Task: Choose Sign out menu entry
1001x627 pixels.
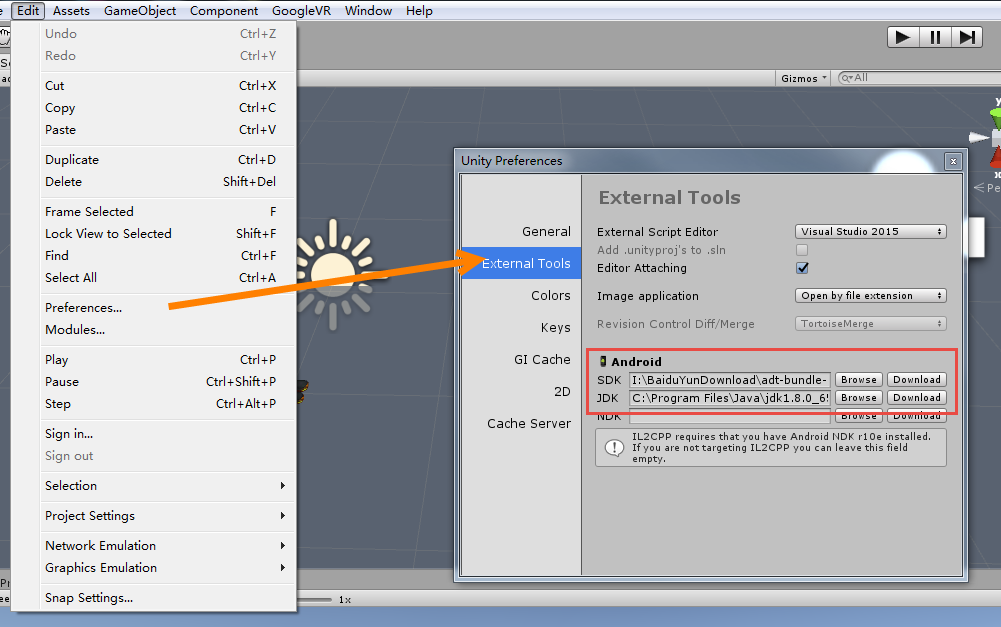Action: 169,456
